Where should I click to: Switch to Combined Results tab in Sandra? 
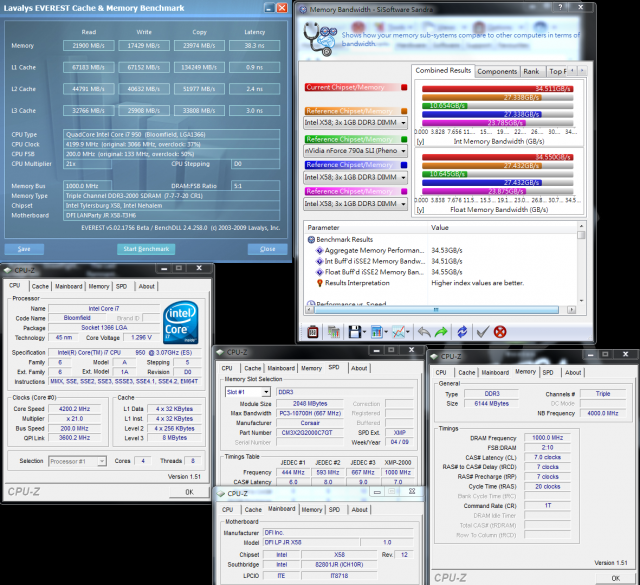pos(443,71)
